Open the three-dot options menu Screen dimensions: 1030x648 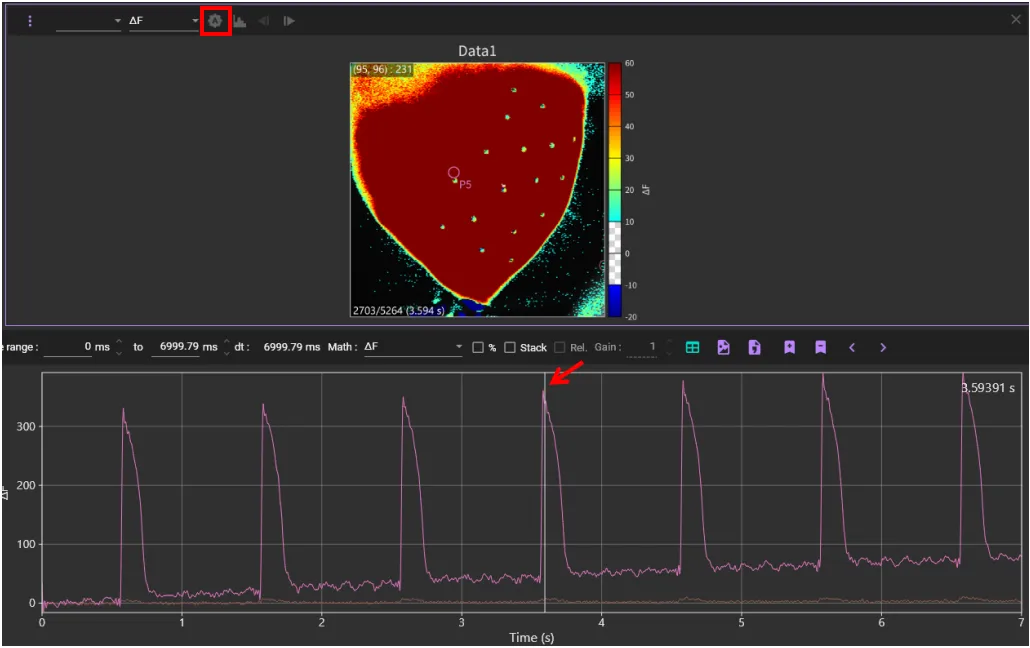click(x=30, y=21)
